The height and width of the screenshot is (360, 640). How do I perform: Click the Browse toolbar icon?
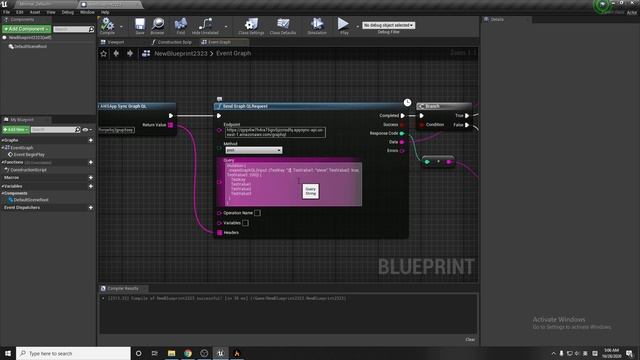coord(158,24)
